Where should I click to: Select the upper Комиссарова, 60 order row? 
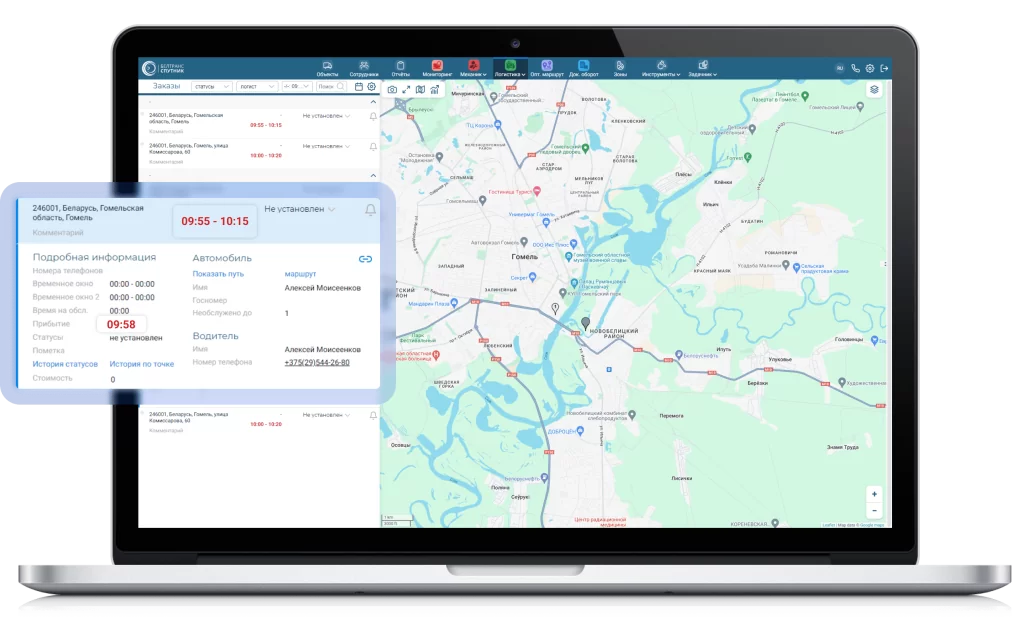(x=259, y=152)
